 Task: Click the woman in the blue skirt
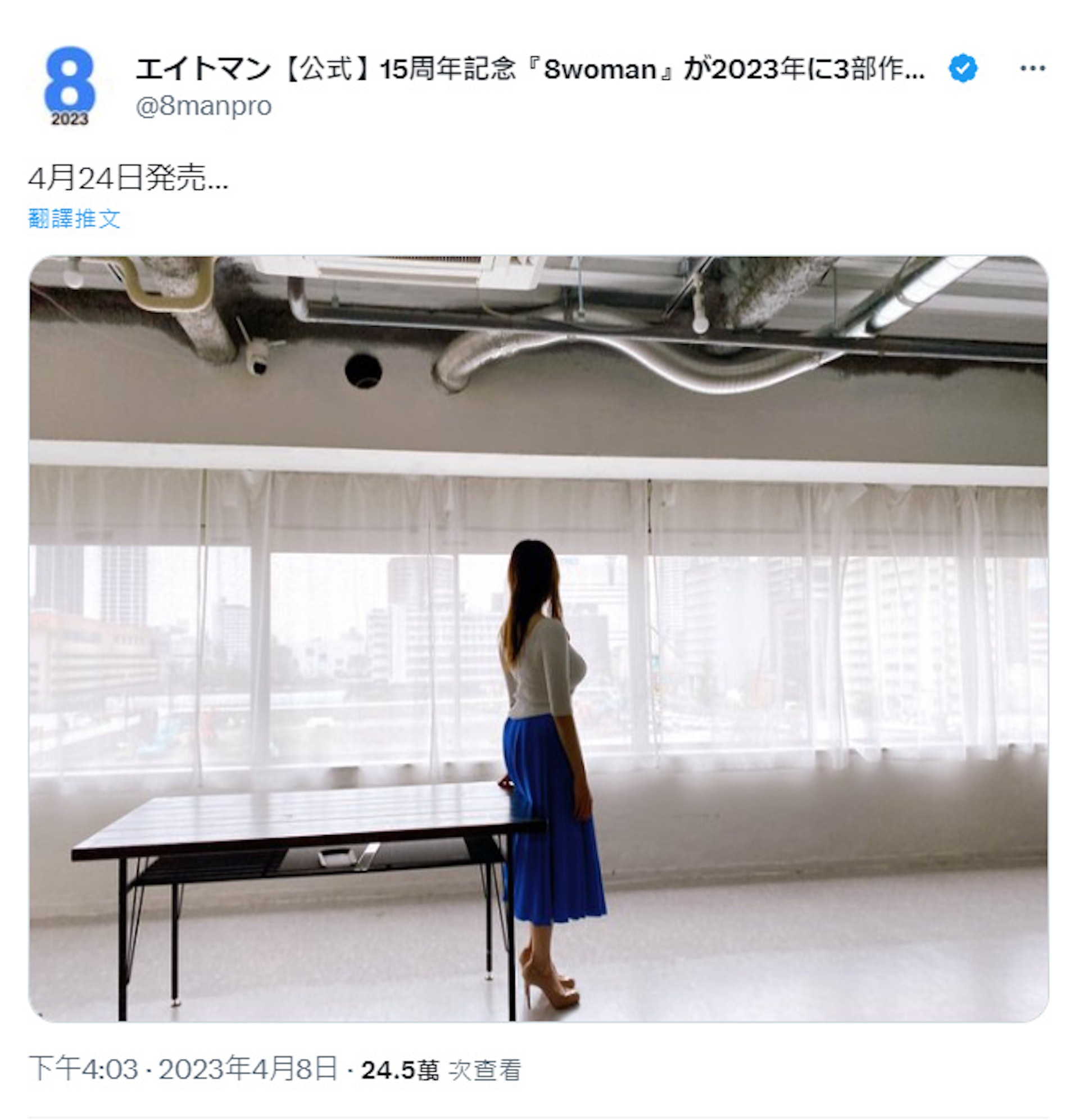tap(547, 772)
